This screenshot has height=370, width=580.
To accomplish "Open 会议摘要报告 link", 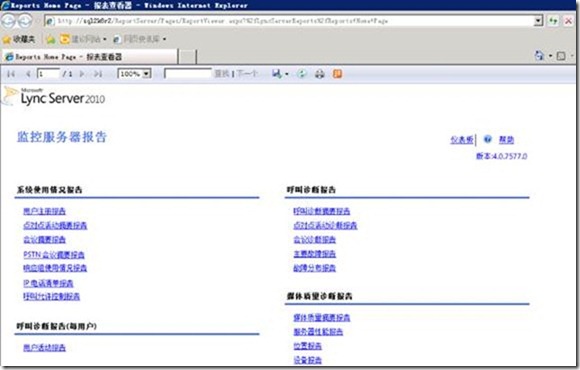I will click(44, 240).
